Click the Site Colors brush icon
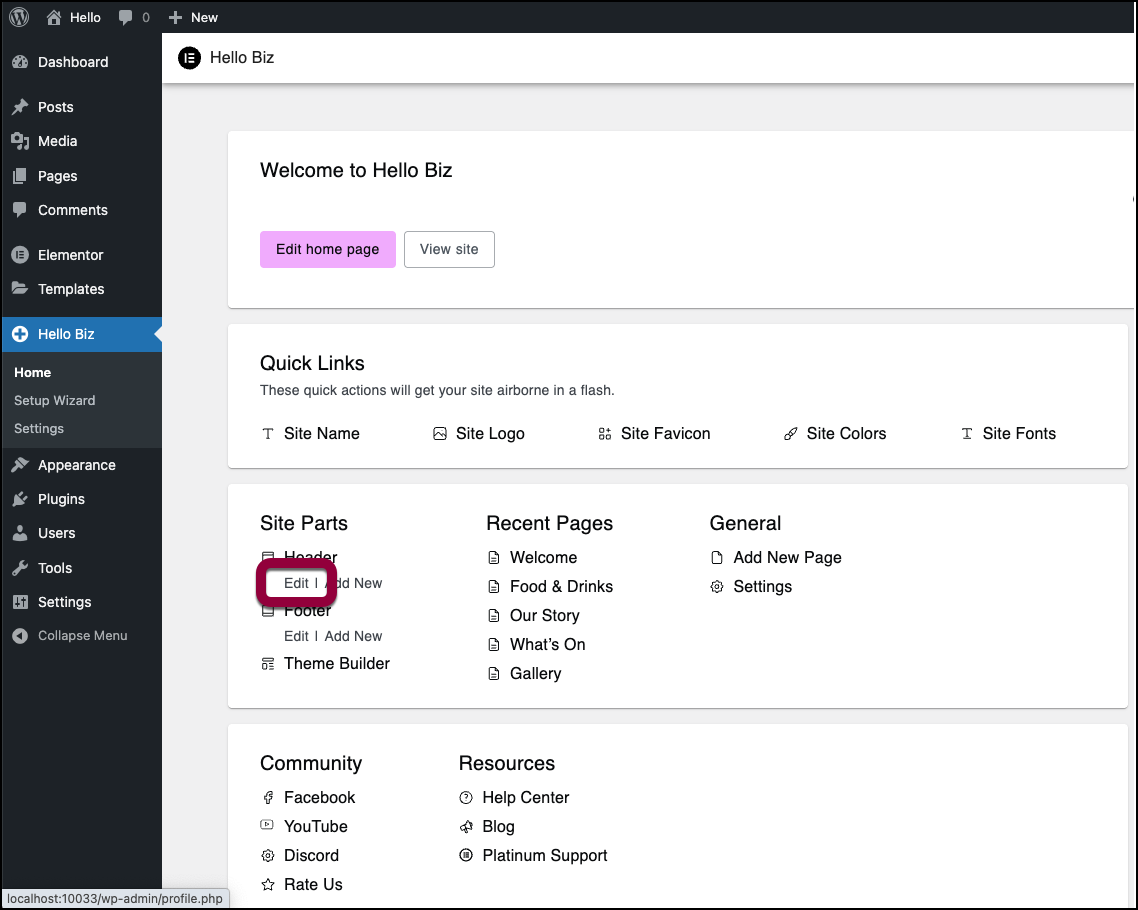This screenshot has height=910, width=1138. (790, 434)
